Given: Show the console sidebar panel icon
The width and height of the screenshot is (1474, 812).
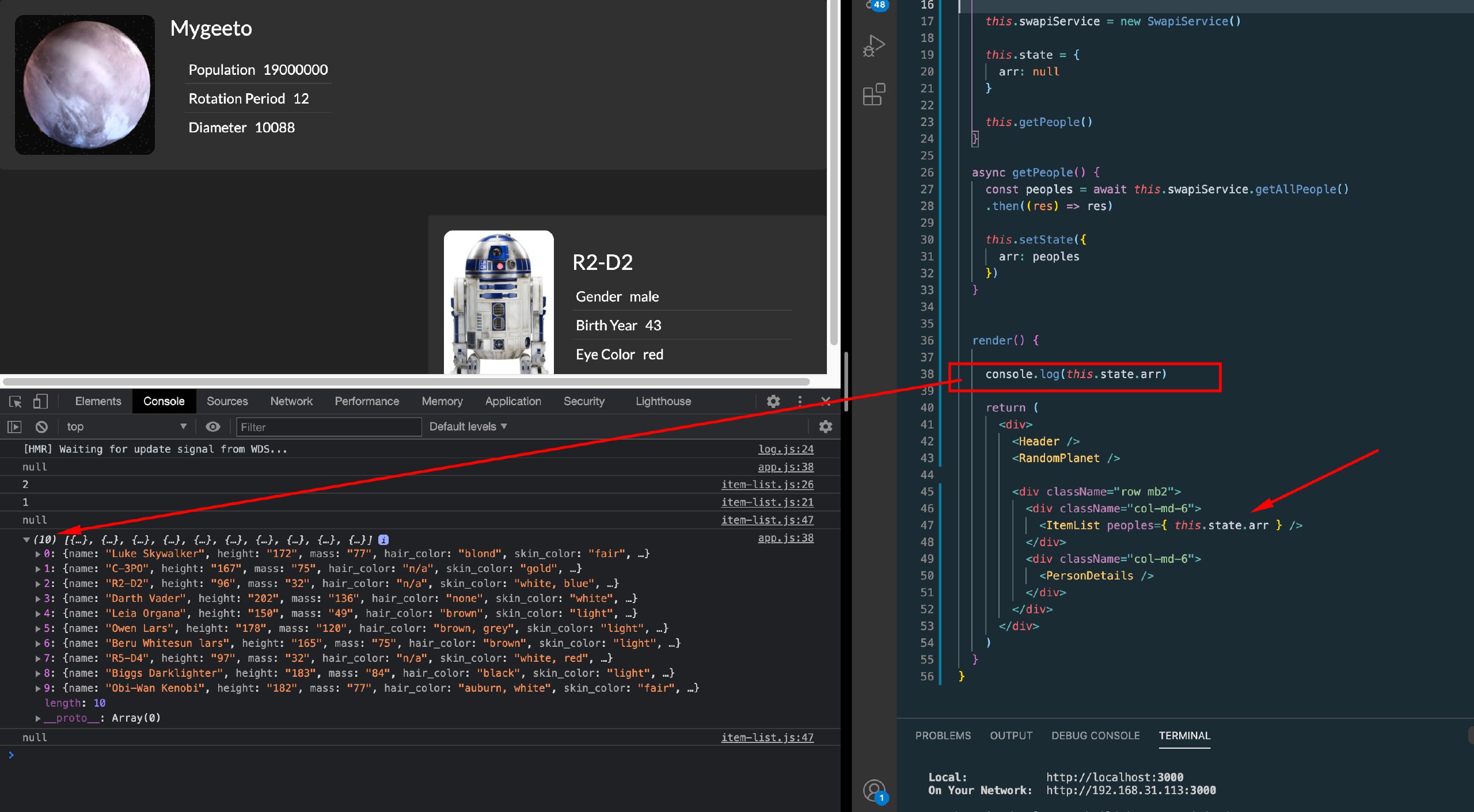Looking at the screenshot, I should [14, 427].
